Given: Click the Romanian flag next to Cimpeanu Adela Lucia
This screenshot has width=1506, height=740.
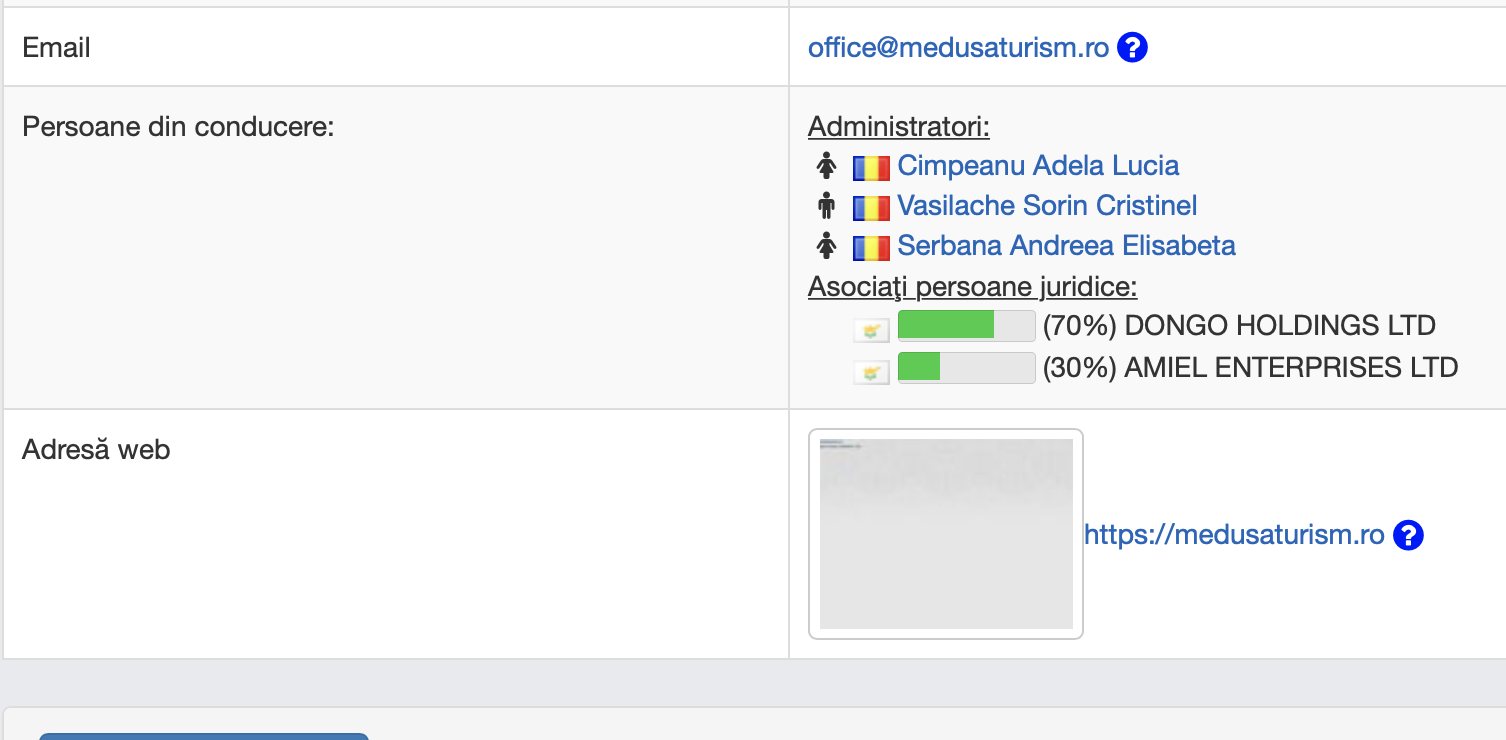Looking at the screenshot, I should (x=871, y=167).
